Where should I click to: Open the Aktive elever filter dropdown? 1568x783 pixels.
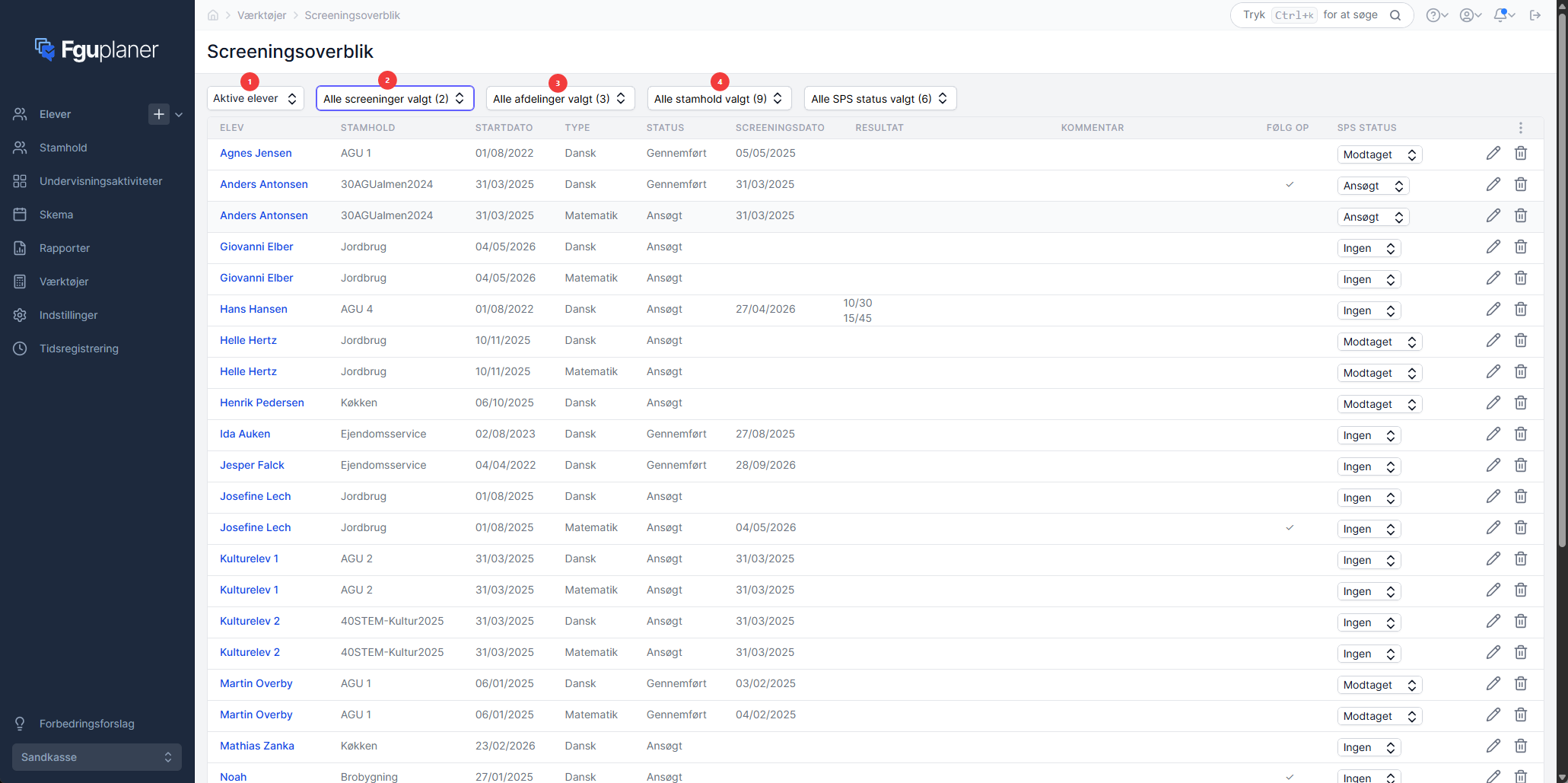tap(256, 98)
